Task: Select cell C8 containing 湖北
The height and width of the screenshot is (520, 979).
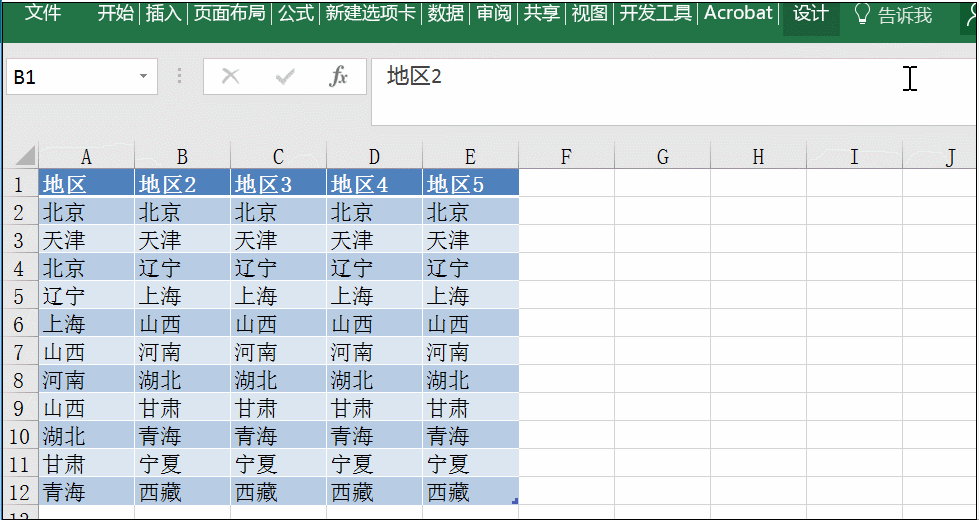Action: tap(278, 380)
